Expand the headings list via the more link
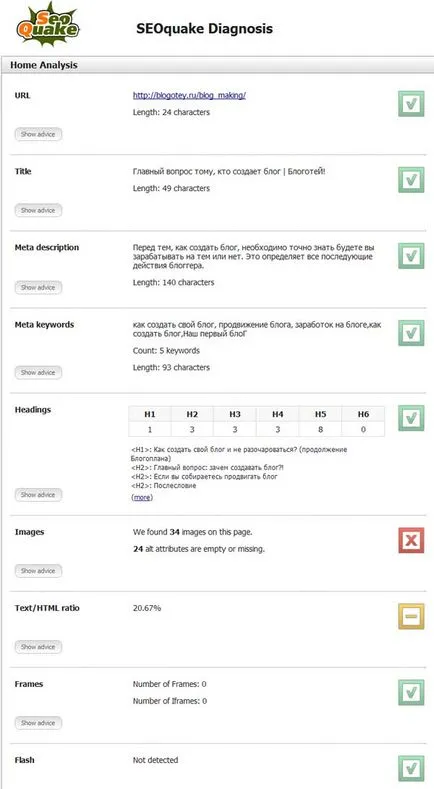This screenshot has height=789, width=434. point(142,497)
